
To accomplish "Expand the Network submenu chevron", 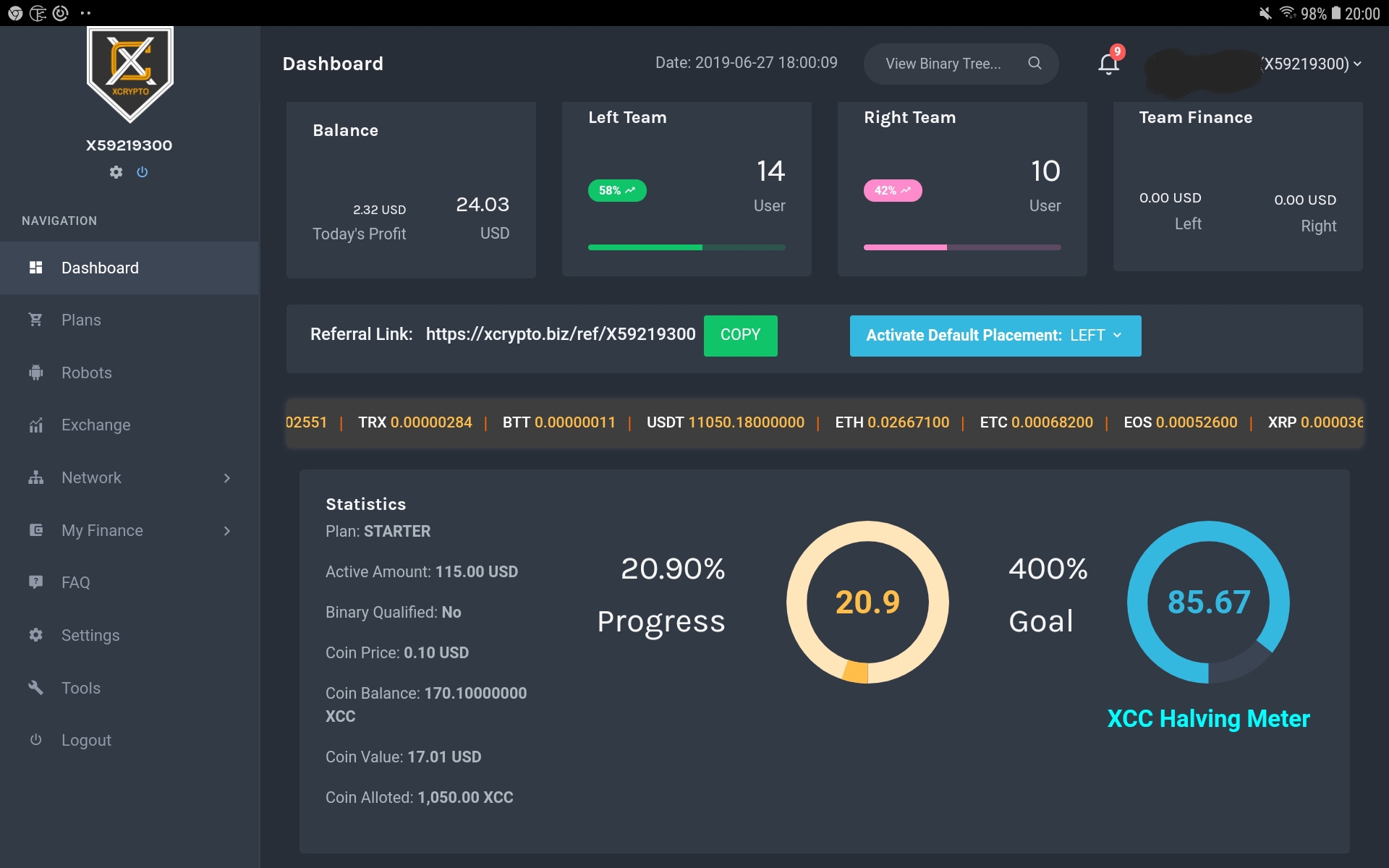I will click(x=226, y=478).
